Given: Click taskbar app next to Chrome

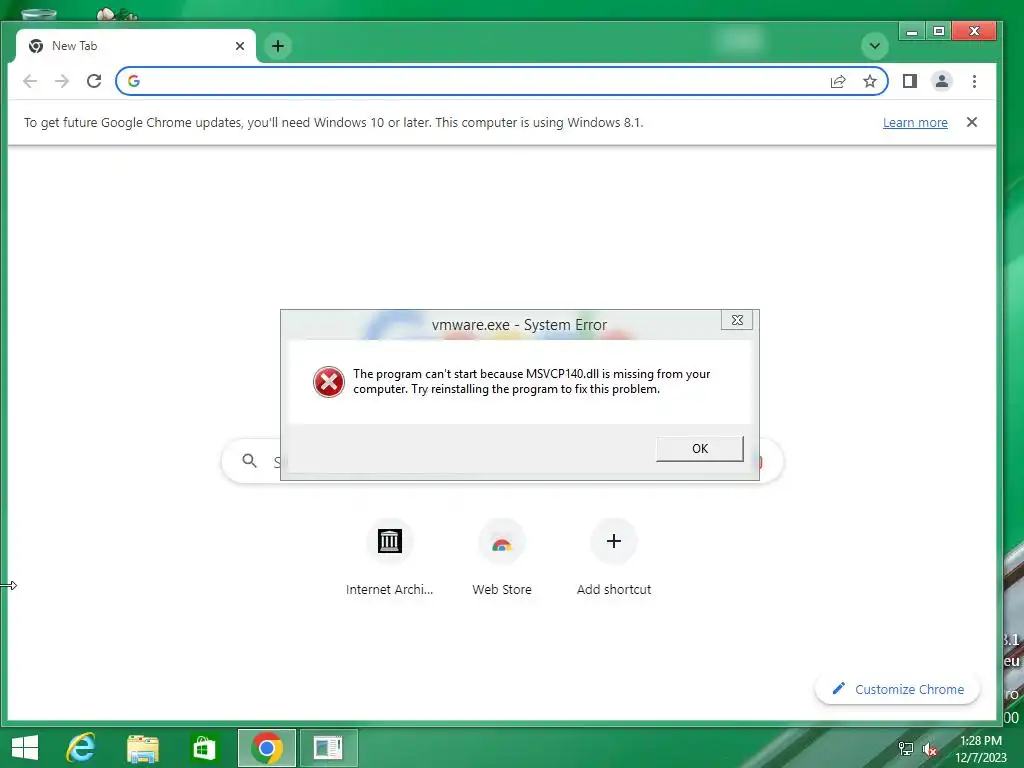Looking at the screenshot, I should click(328, 748).
